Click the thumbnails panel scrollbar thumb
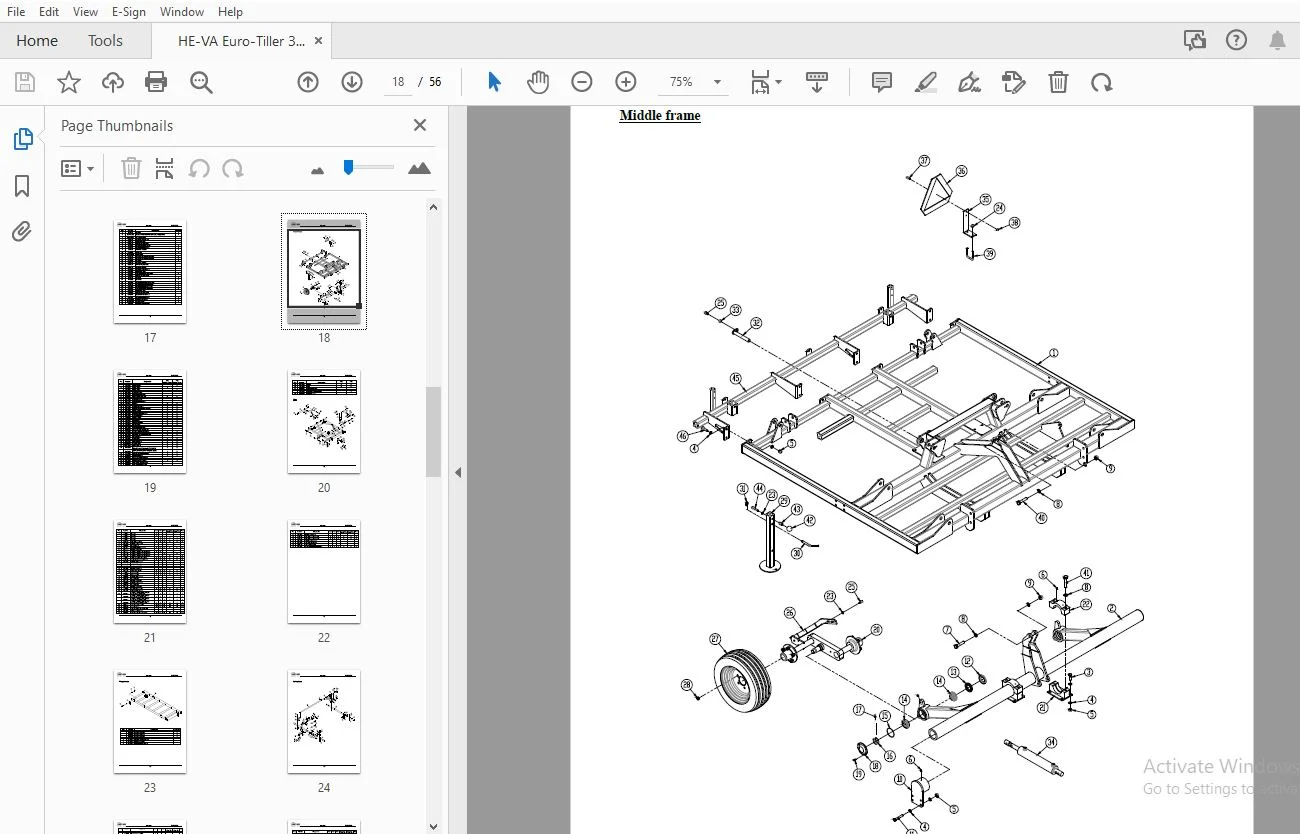Viewport: 1300px width, 834px height. coord(433,432)
